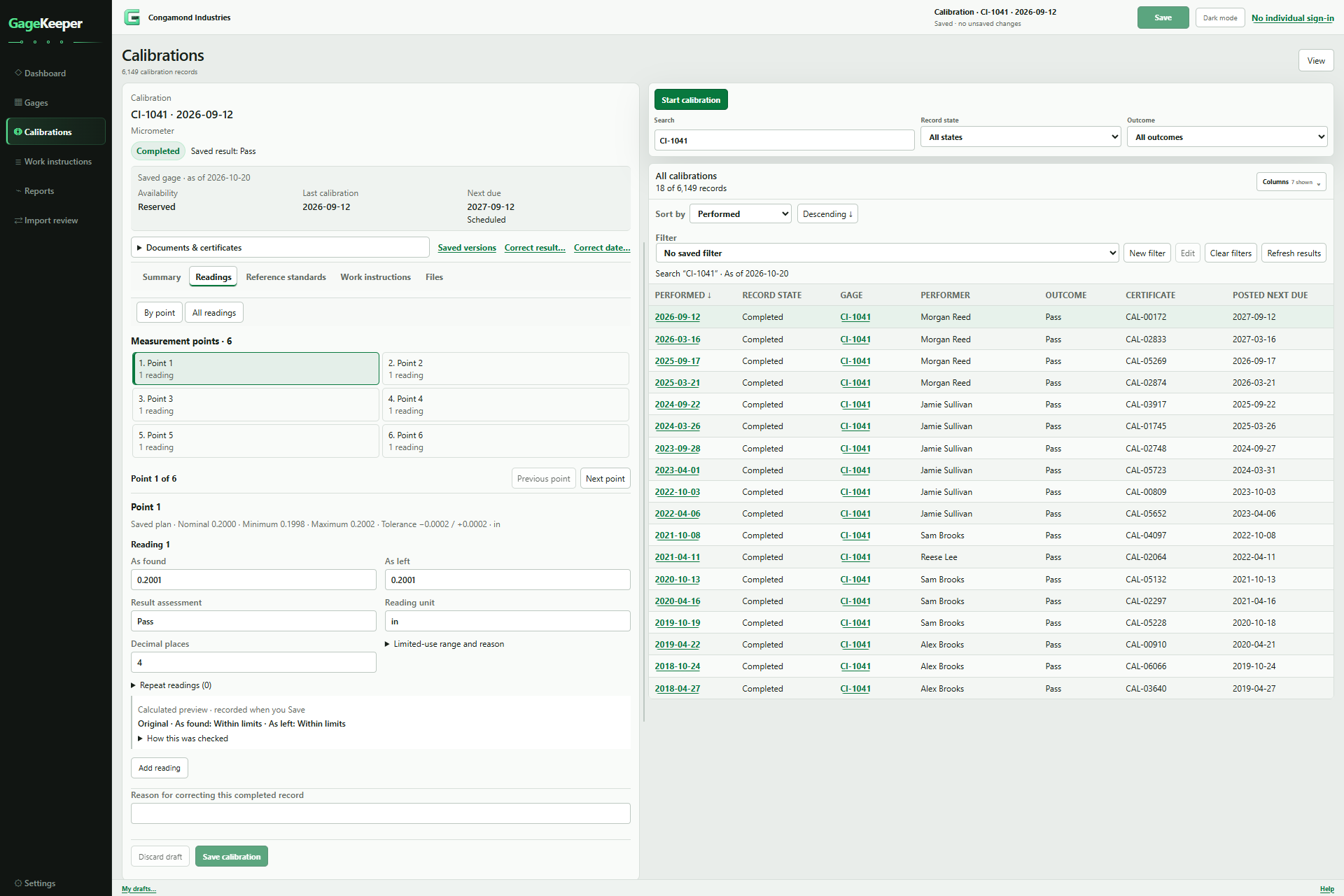Expand Repeat readings (0)

pos(171,685)
